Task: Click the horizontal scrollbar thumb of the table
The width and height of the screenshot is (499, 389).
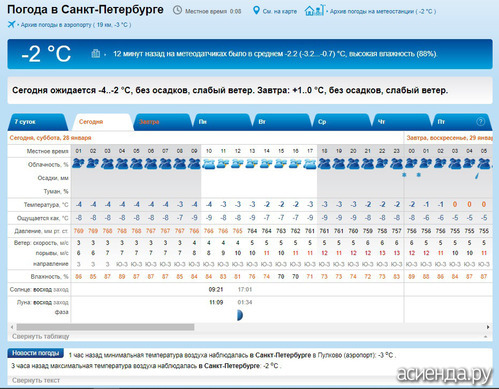Action: click(x=105, y=327)
